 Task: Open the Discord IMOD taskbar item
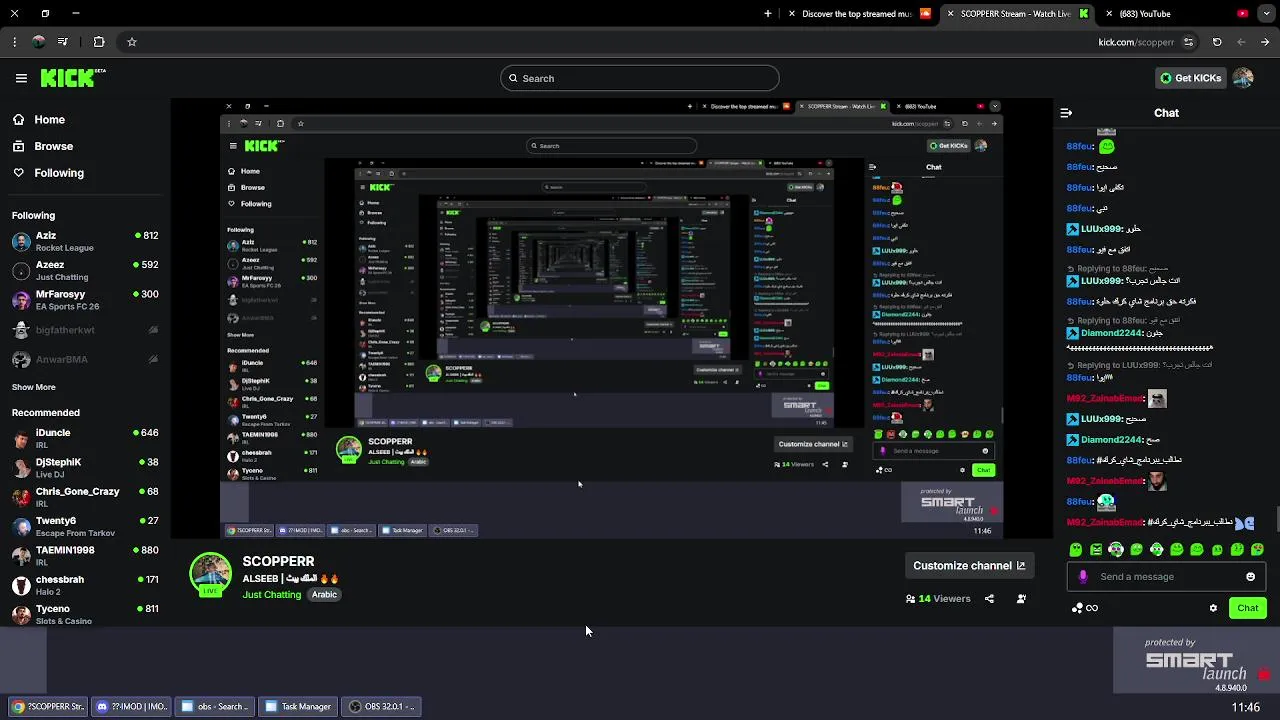132,707
